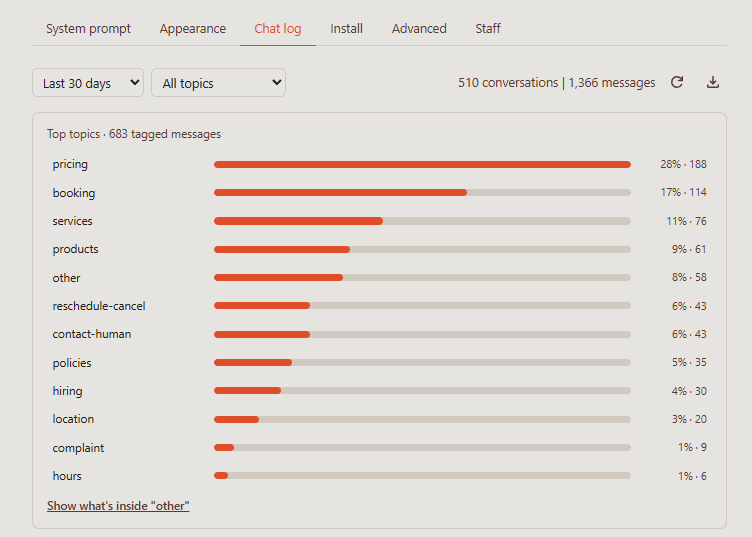Click the pricing topic bar
752x537 pixels.
point(422,164)
